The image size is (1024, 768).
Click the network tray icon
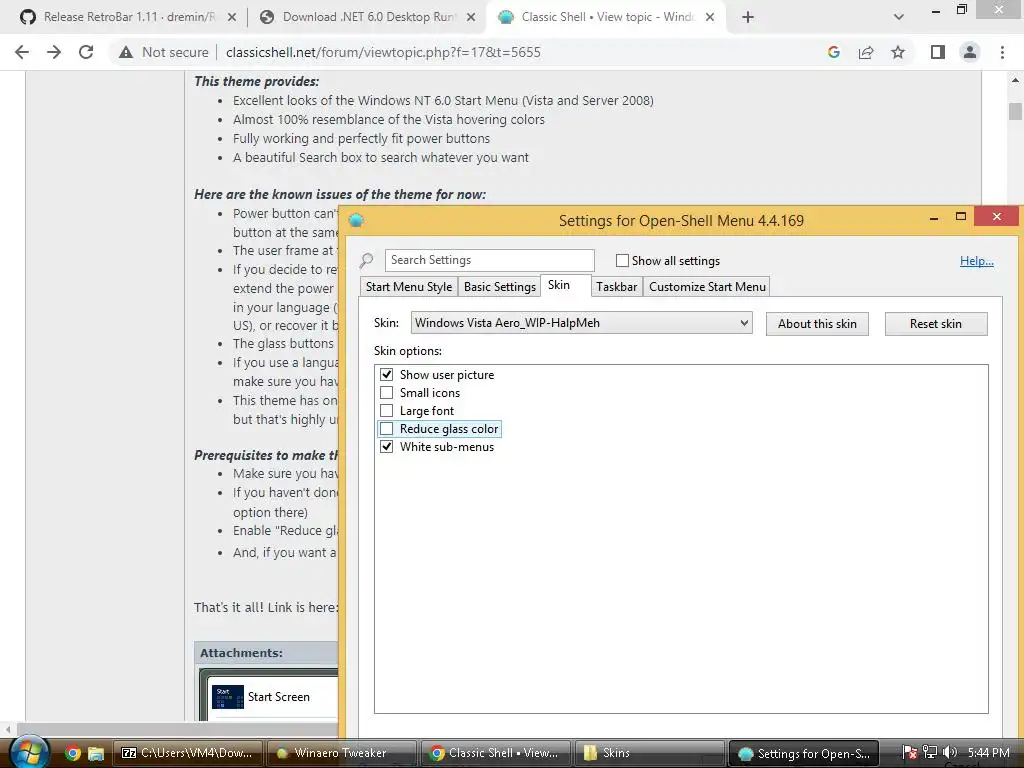930,752
